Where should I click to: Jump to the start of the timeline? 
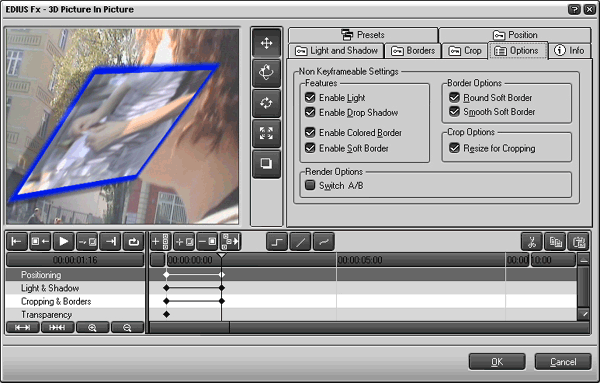(x=17, y=241)
